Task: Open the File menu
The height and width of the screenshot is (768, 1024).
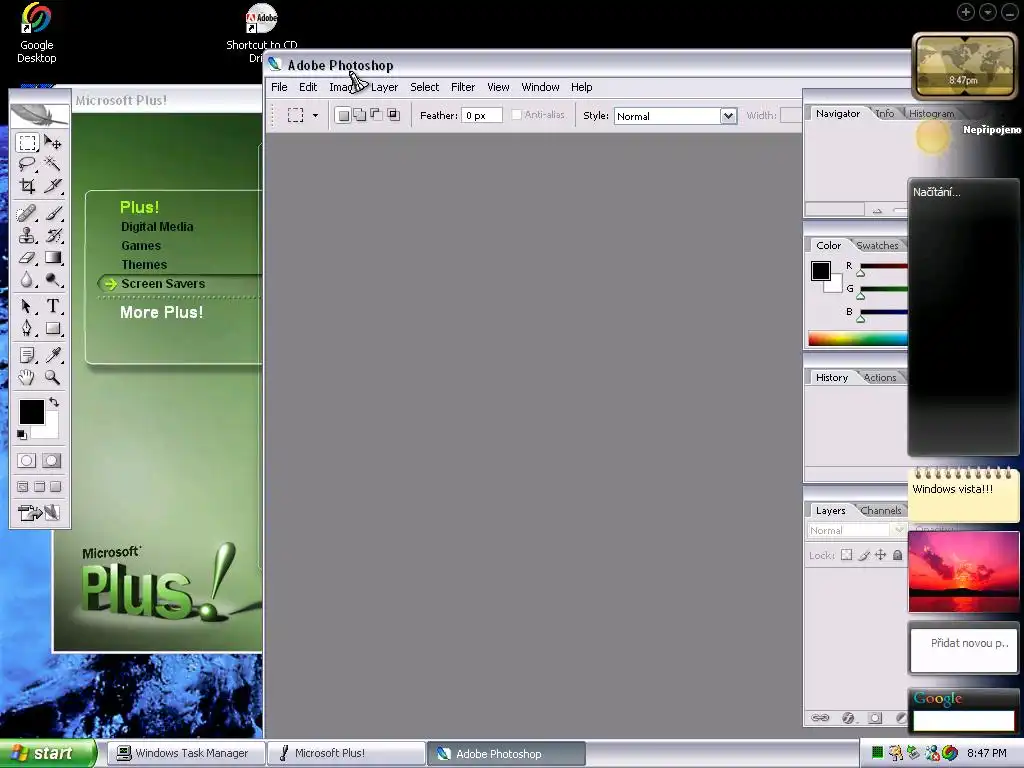Action: click(x=279, y=87)
